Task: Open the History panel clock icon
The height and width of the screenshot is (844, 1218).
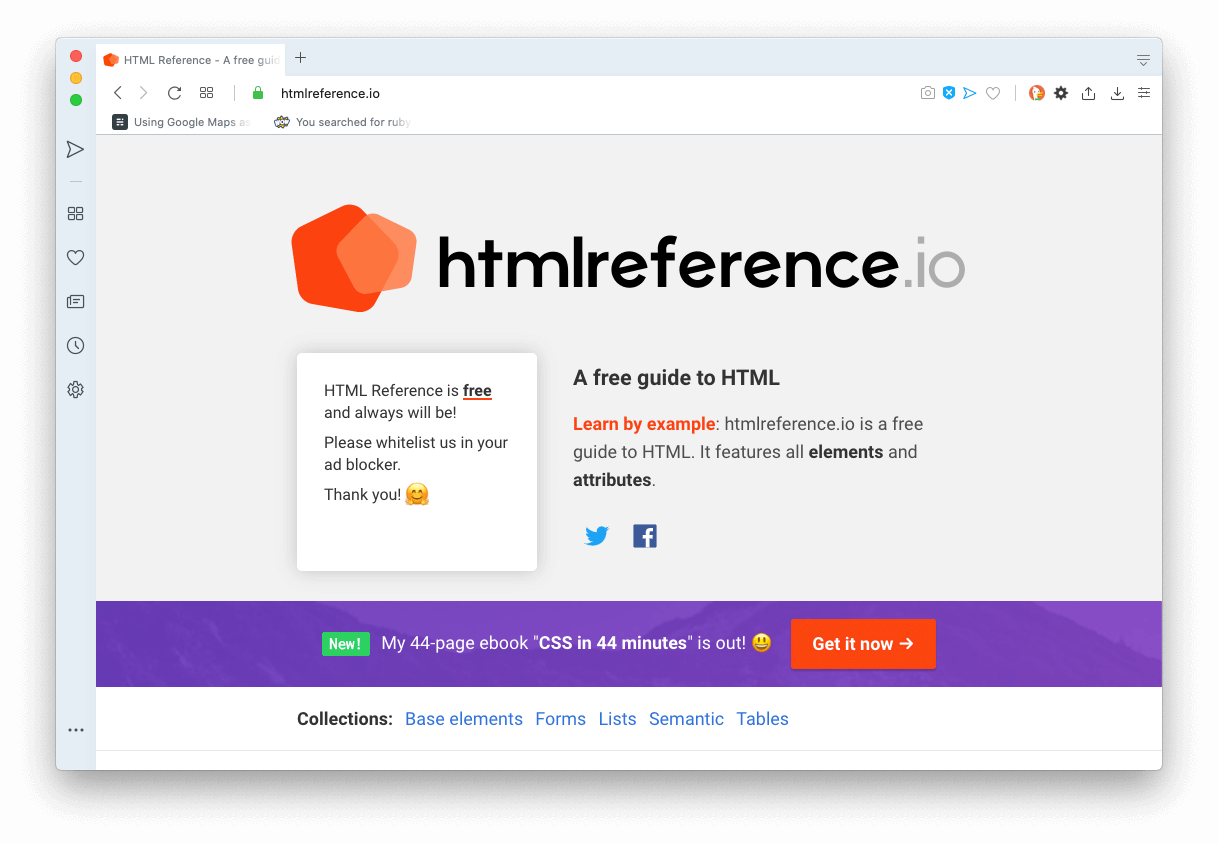Action: coord(75,345)
